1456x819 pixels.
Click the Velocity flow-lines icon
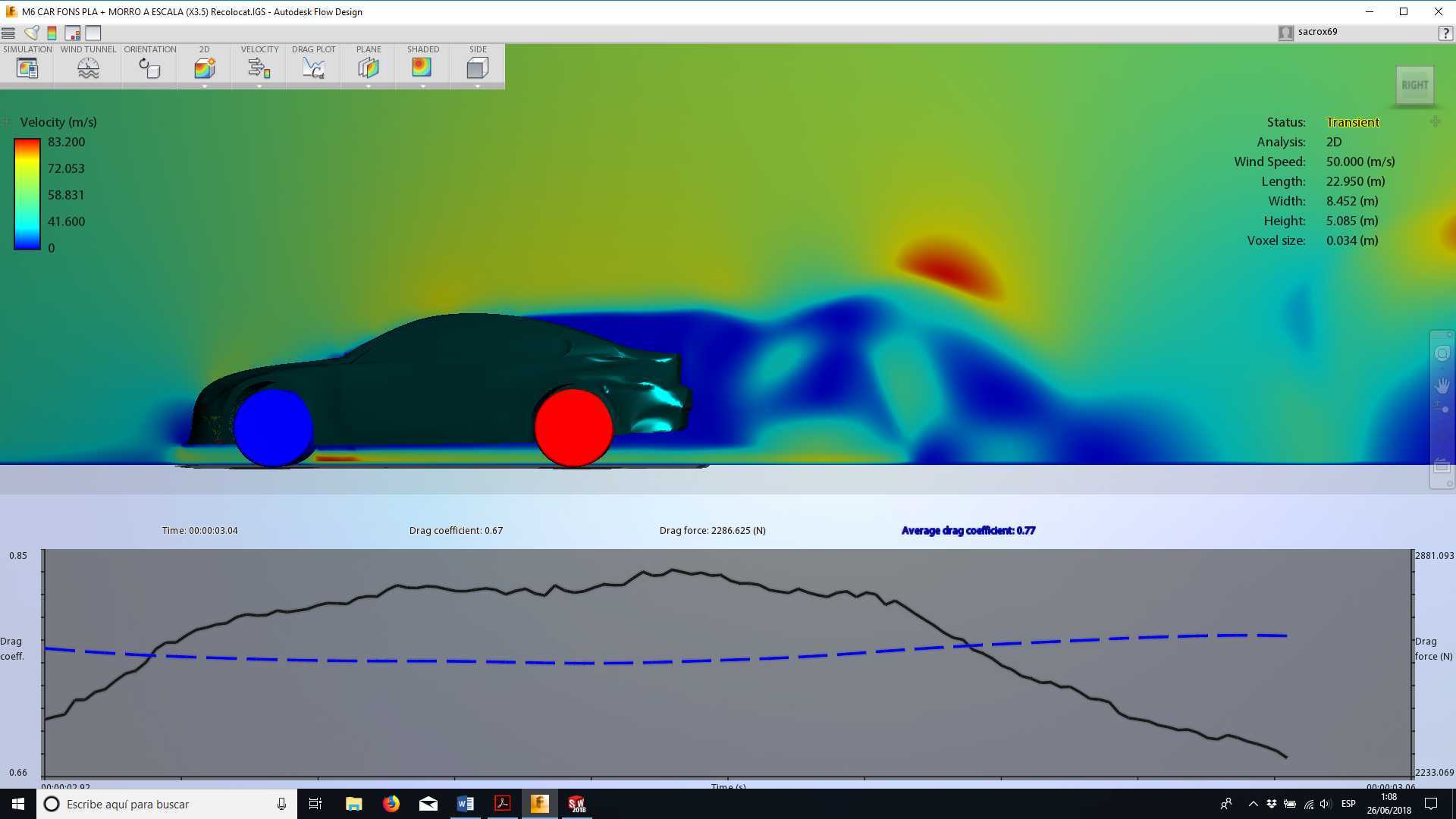259,67
